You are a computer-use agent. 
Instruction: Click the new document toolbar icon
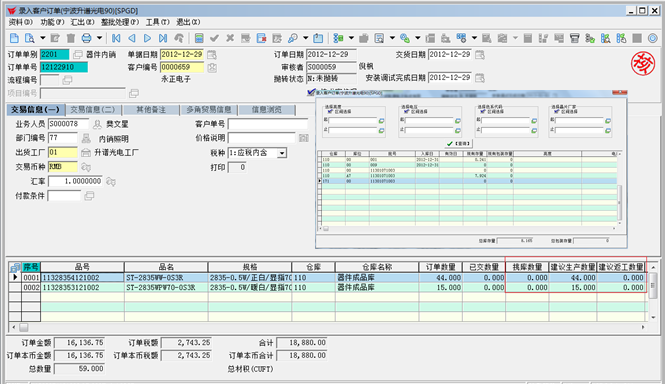pos(14,38)
